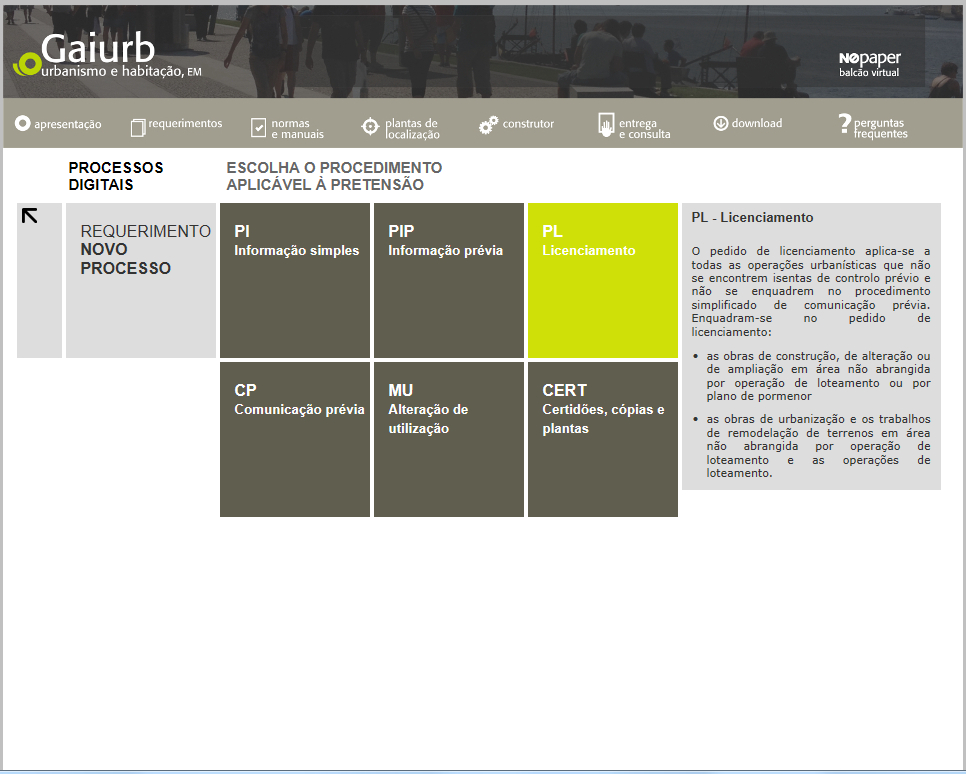Click the plantas de localização target icon
966x774 pixels.
[370, 126]
